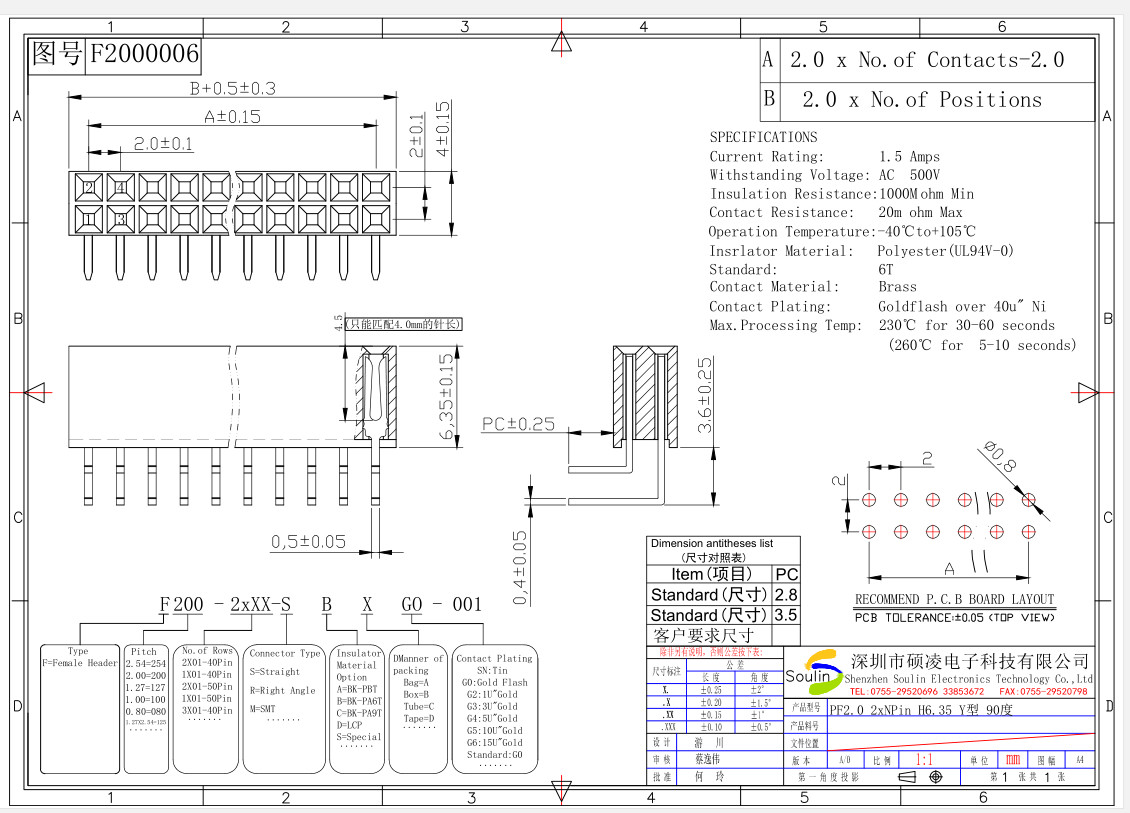Click the Dimension antitheses list header
Image resolution: width=1130 pixels, height=813 pixels.
pyautogui.click(x=711, y=549)
